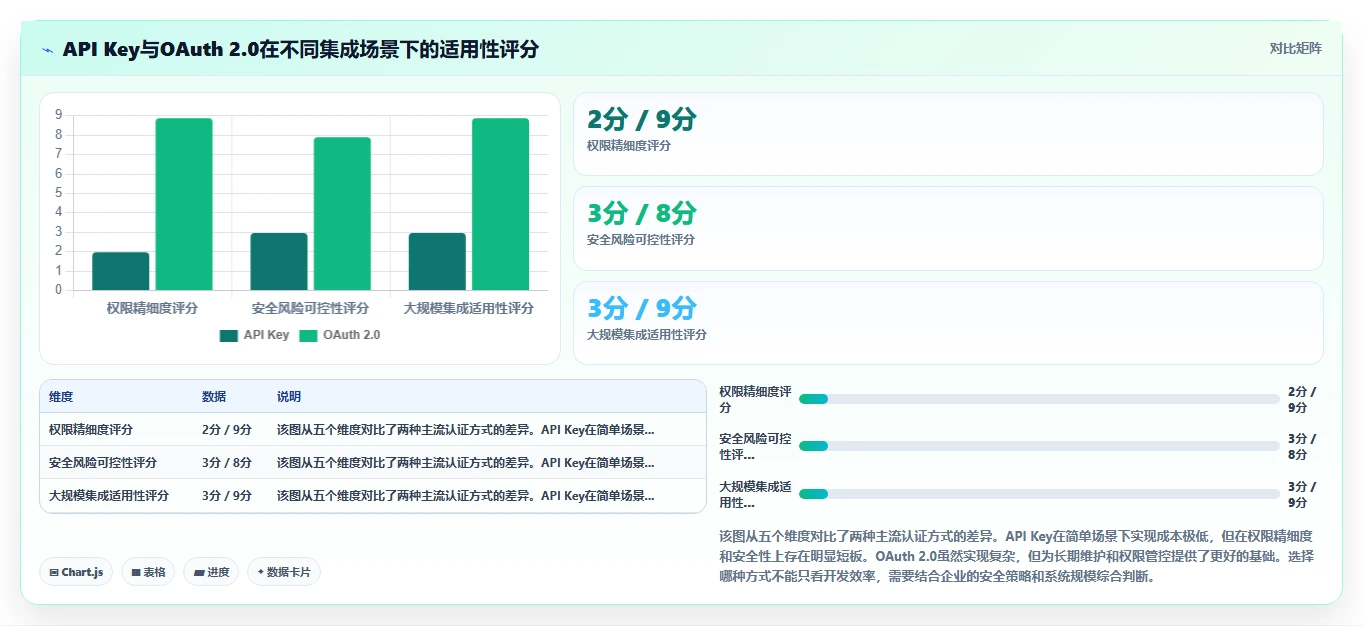Screen dimensions: 1363x626
Task: Click API Key bar for 安全风险可控性评分
Action: 279,262
